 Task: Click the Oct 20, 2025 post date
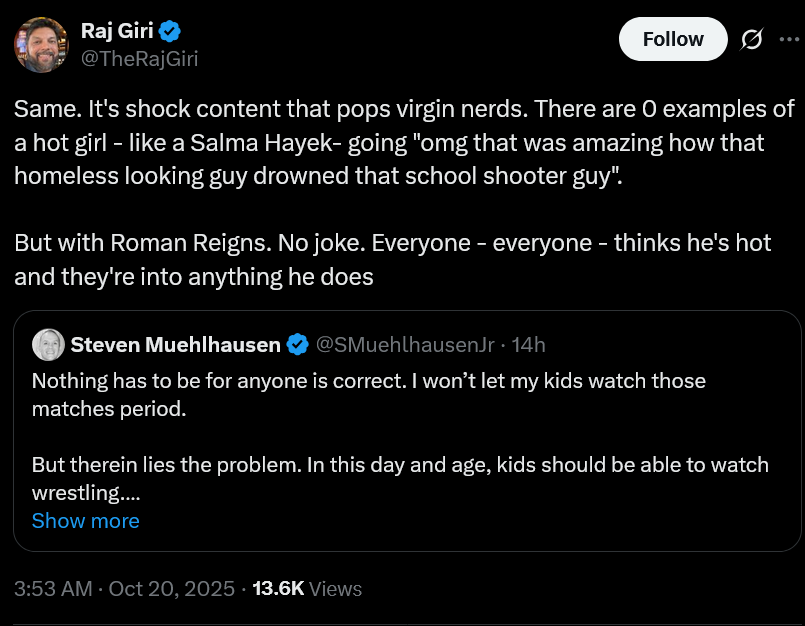tap(171, 589)
